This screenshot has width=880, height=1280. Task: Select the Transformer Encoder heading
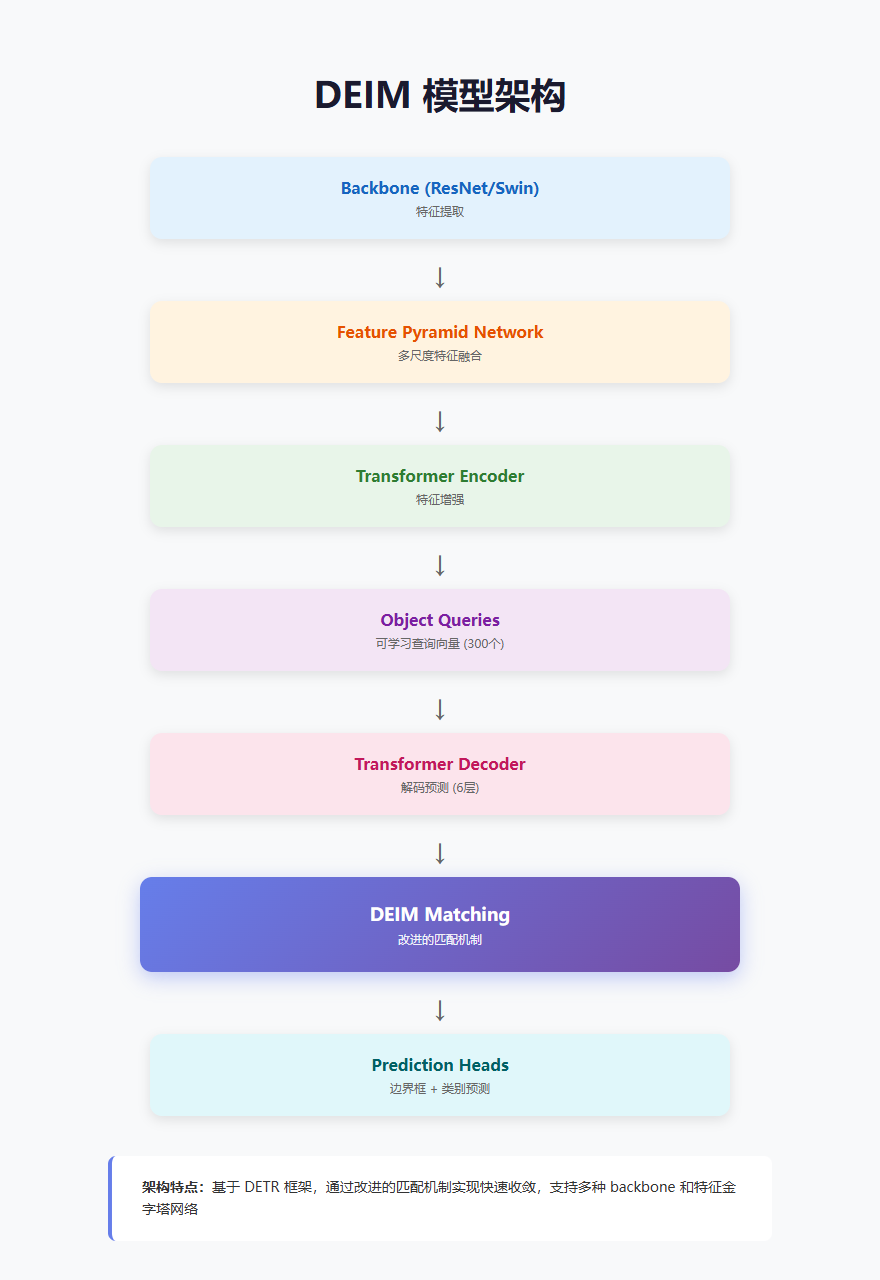[440, 476]
